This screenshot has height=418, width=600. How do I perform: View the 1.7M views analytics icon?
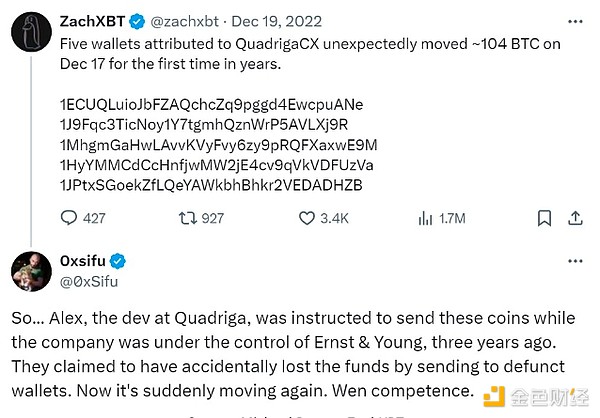coord(425,217)
